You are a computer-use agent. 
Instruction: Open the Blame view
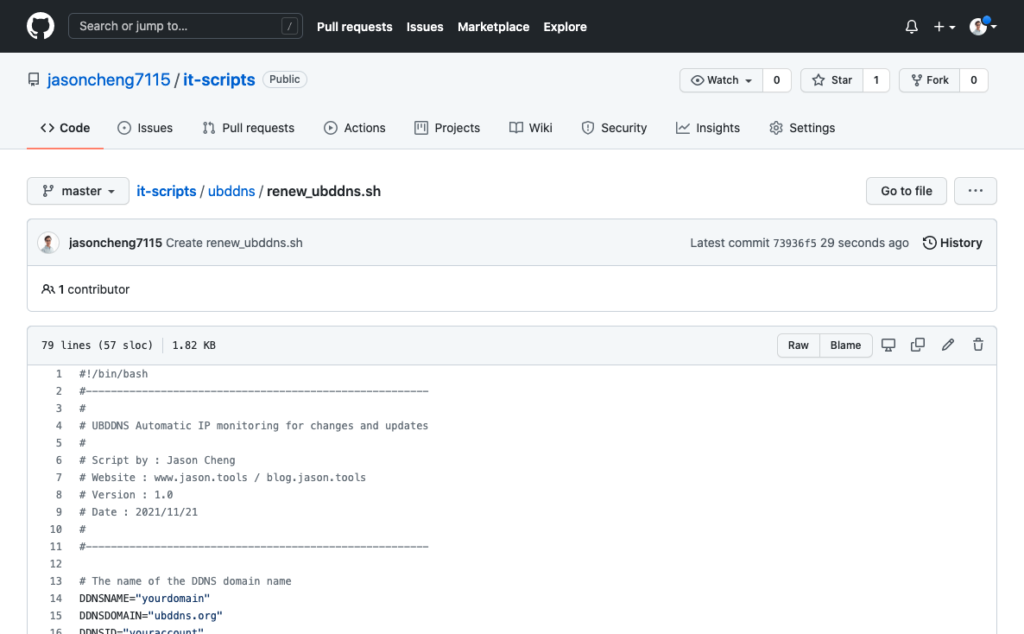(x=846, y=345)
